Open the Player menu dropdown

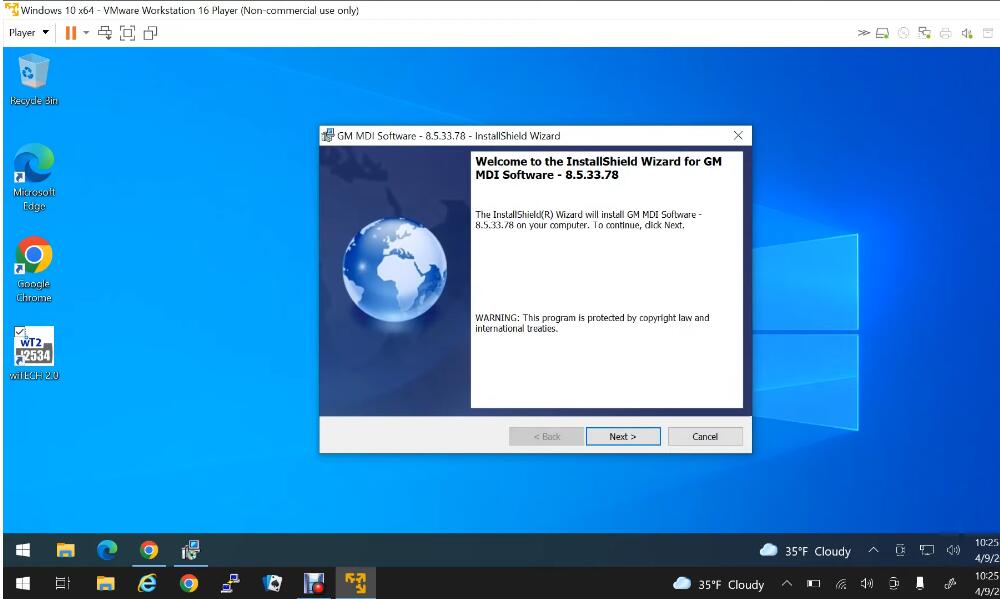pyautogui.click(x=29, y=33)
